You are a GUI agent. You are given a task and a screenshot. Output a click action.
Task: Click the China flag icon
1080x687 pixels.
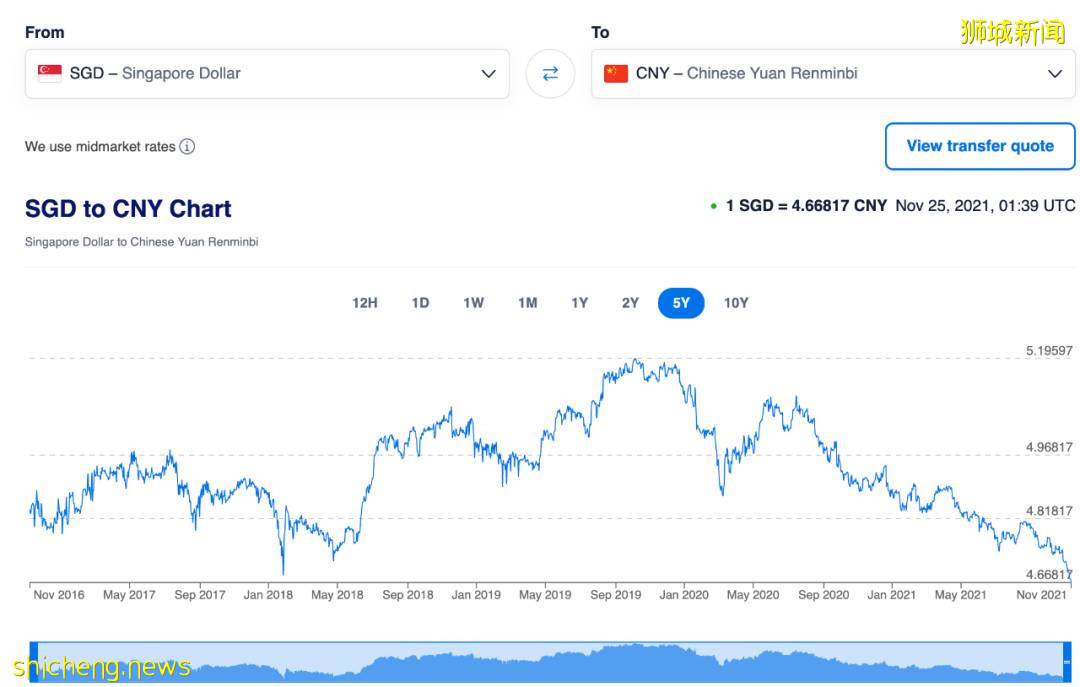click(616, 73)
